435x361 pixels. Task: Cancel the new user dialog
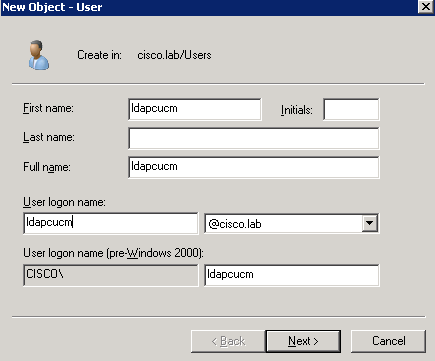click(x=389, y=341)
